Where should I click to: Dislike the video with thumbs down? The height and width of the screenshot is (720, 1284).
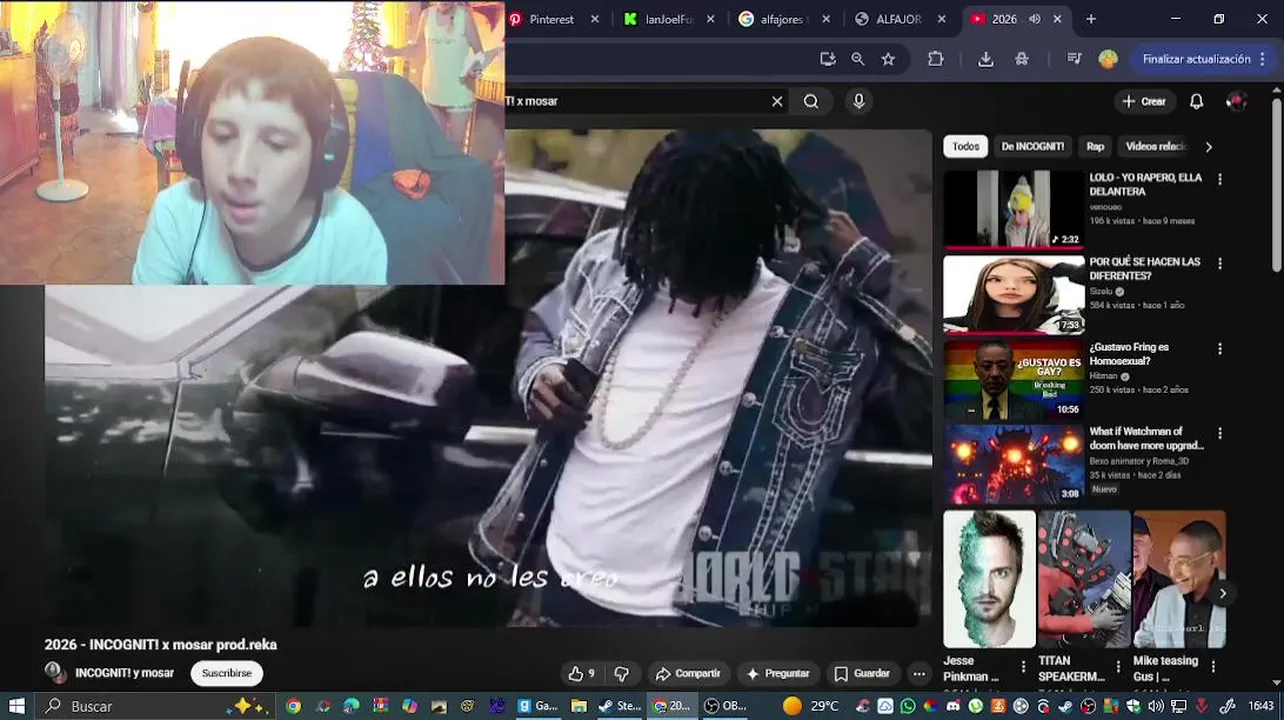[621, 674]
